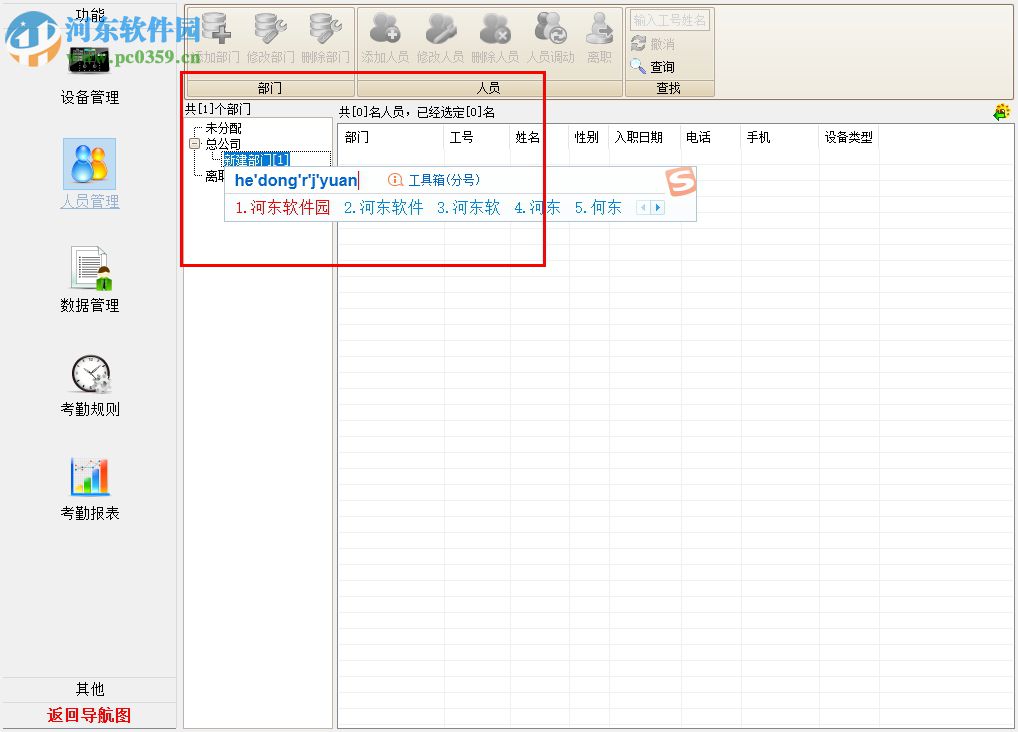The height and width of the screenshot is (732, 1018).
Task: Choose IME candidate 2 河东软件
Action: pos(383,207)
